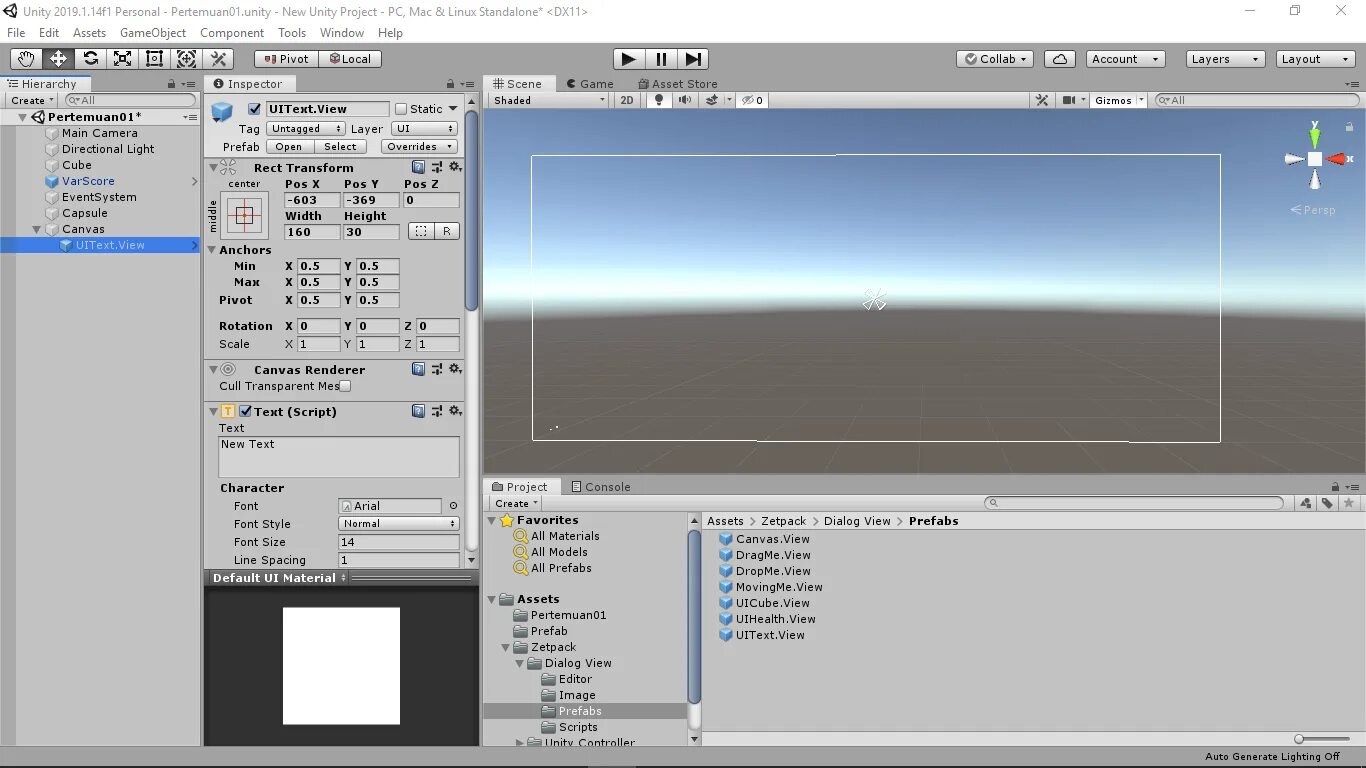Click search by label icon in Project
Image resolution: width=1366 pixels, height=768 pixels.
pyautogui.click(x=1327, y=503)
